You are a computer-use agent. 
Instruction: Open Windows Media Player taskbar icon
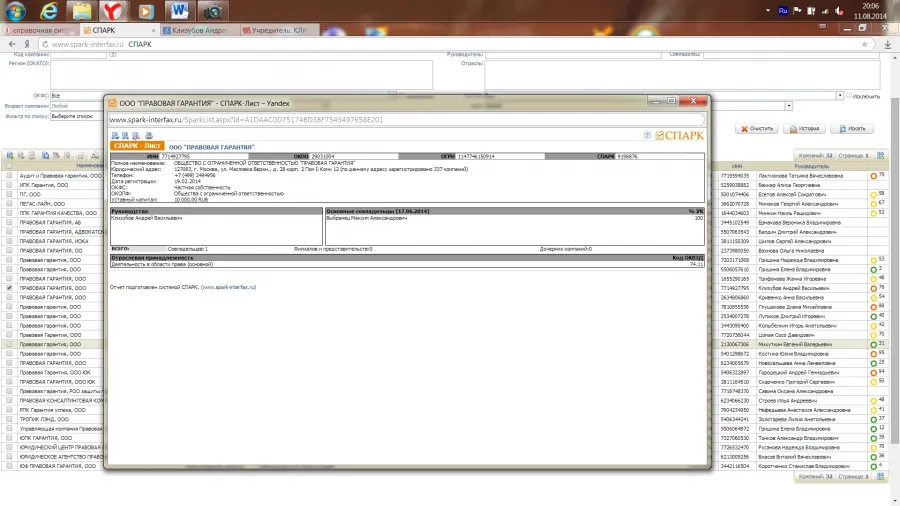pyautogui.click(x=146, y=10)
